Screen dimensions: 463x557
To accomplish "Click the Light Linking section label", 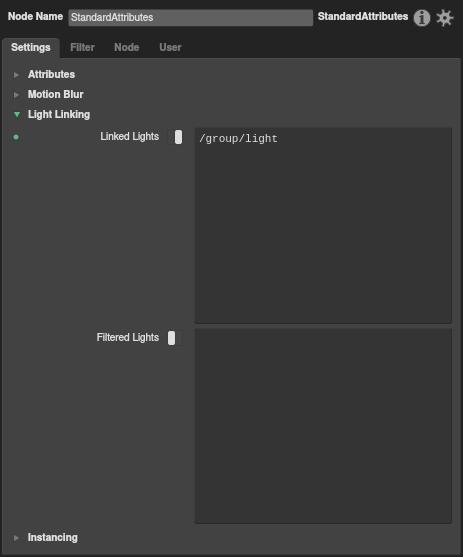I will (x=59, y=114).
